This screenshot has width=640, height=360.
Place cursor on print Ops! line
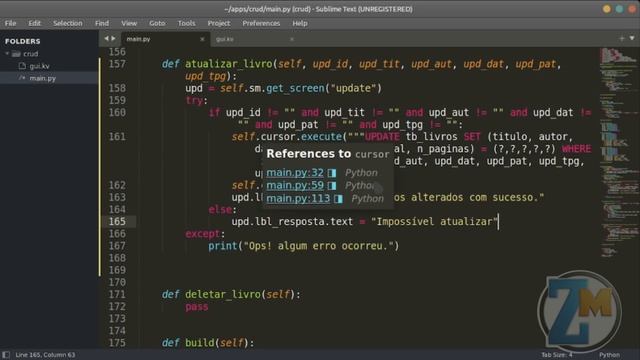point(304,246)
